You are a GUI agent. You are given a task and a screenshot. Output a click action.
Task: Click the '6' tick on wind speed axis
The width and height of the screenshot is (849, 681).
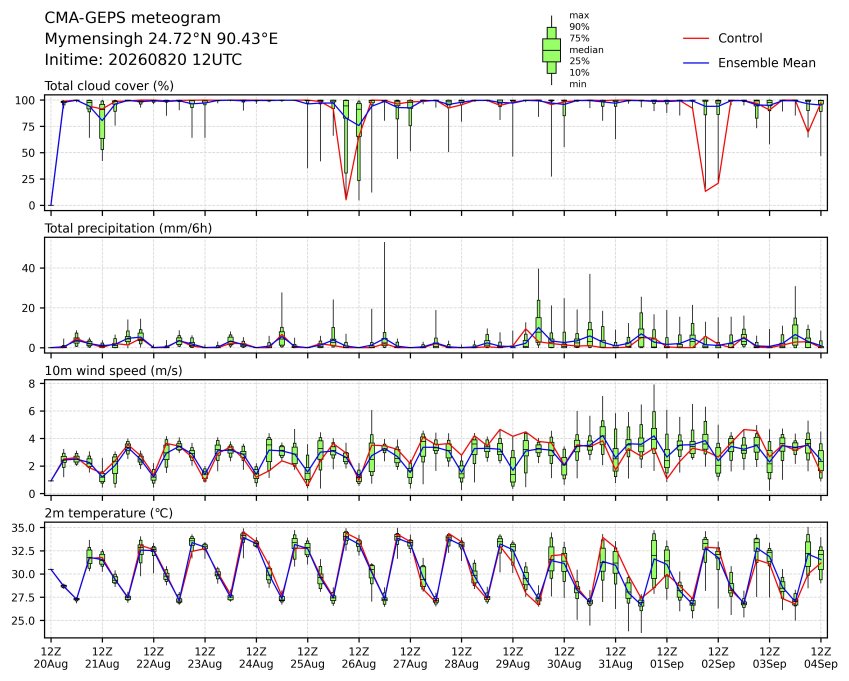point(32,412)
